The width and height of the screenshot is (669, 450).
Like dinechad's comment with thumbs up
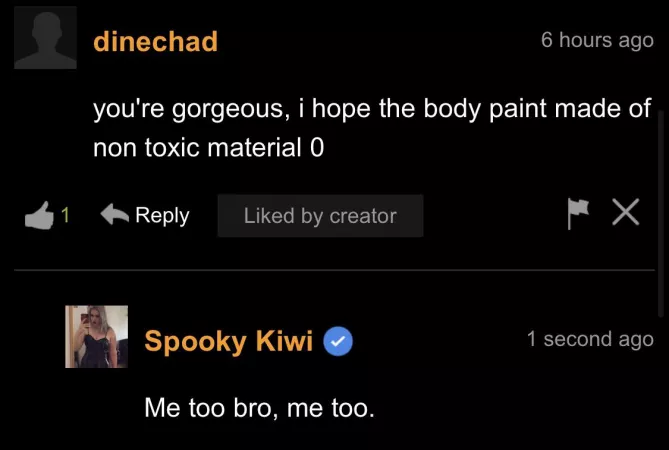click(x=38, y=215)
